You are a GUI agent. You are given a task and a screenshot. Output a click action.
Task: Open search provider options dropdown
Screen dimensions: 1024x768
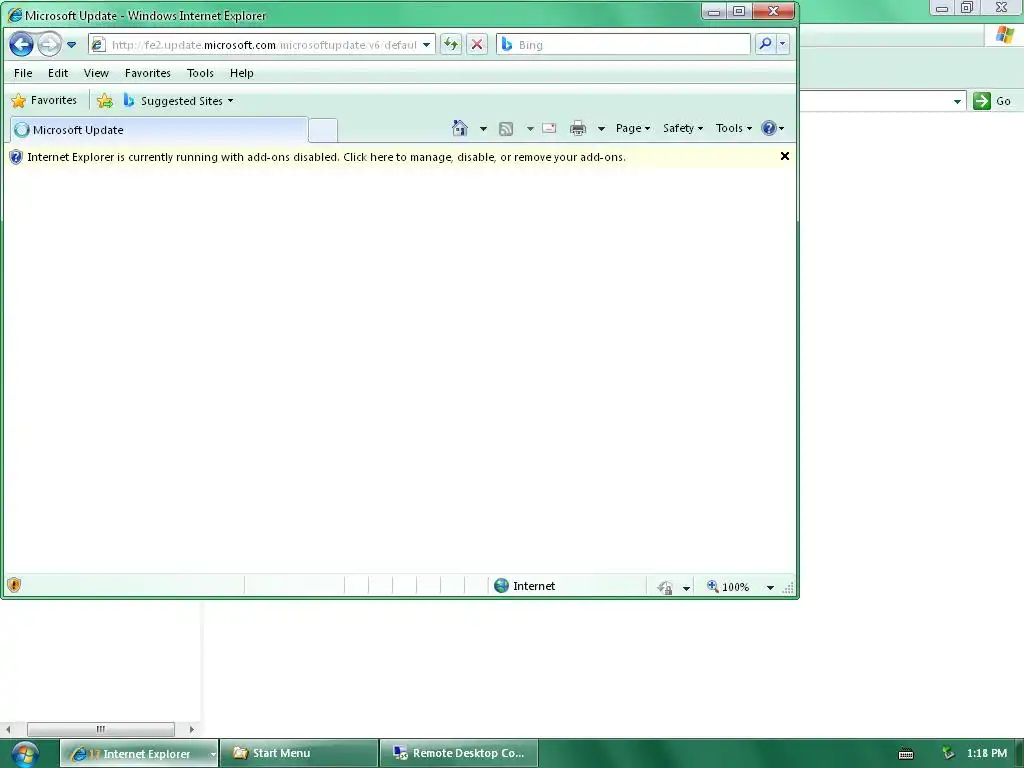[x=782, y=44]
